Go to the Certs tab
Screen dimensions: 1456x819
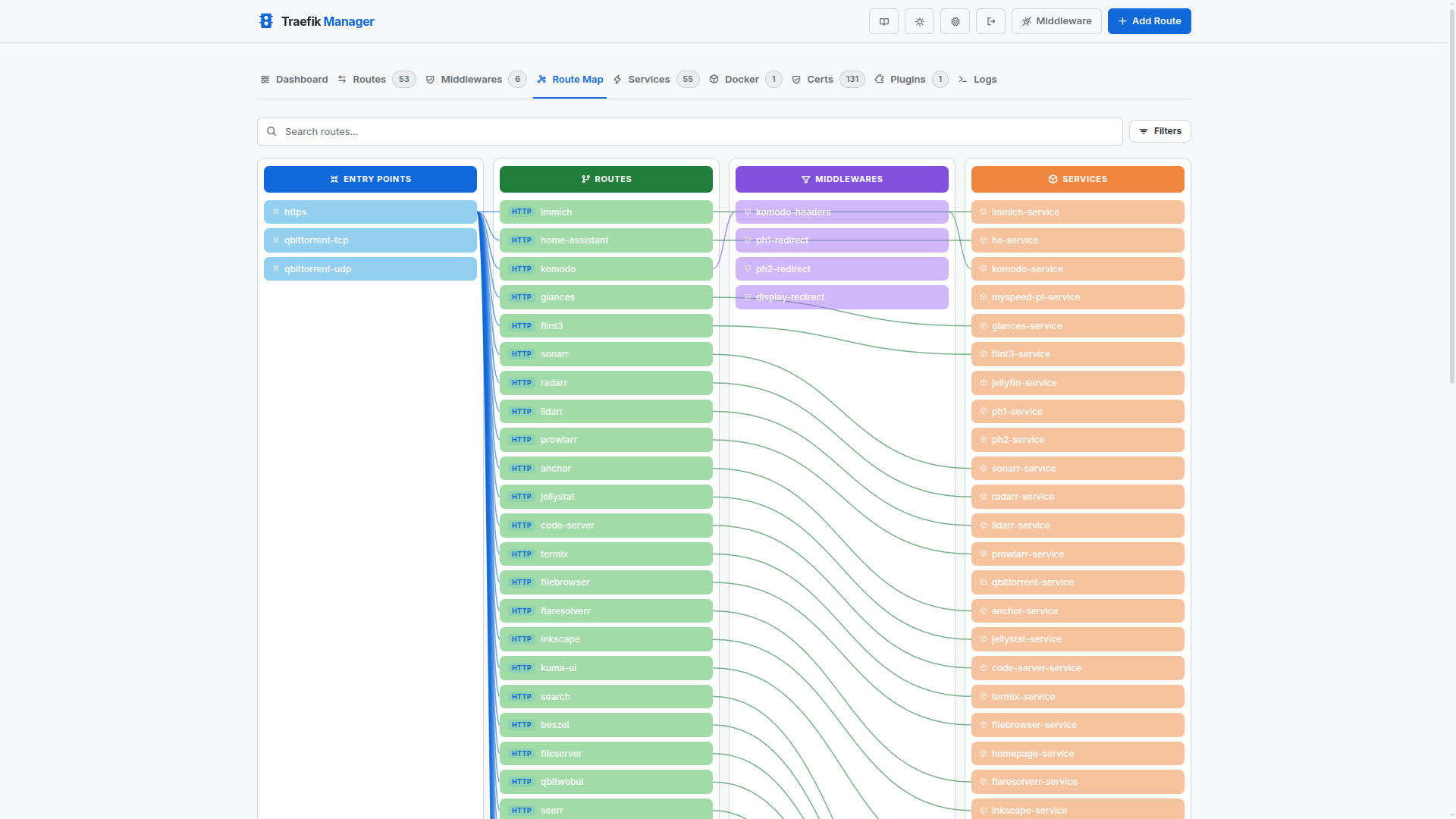pyautogui.click(x=819, y=80)
